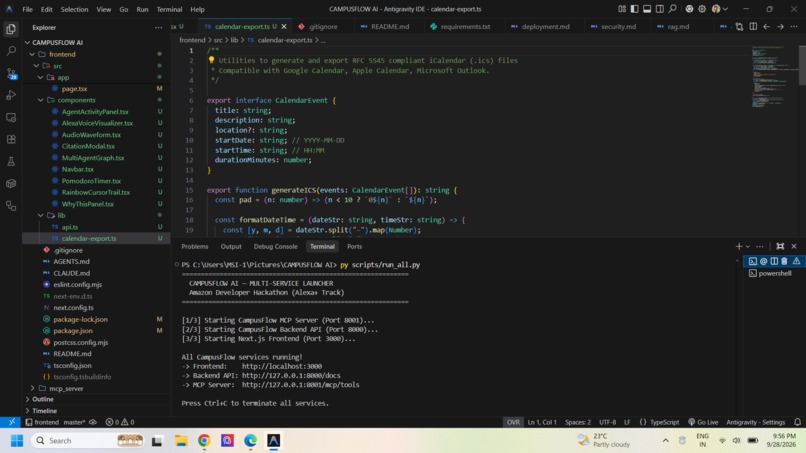Open the Testing flask view

point(11,161)
